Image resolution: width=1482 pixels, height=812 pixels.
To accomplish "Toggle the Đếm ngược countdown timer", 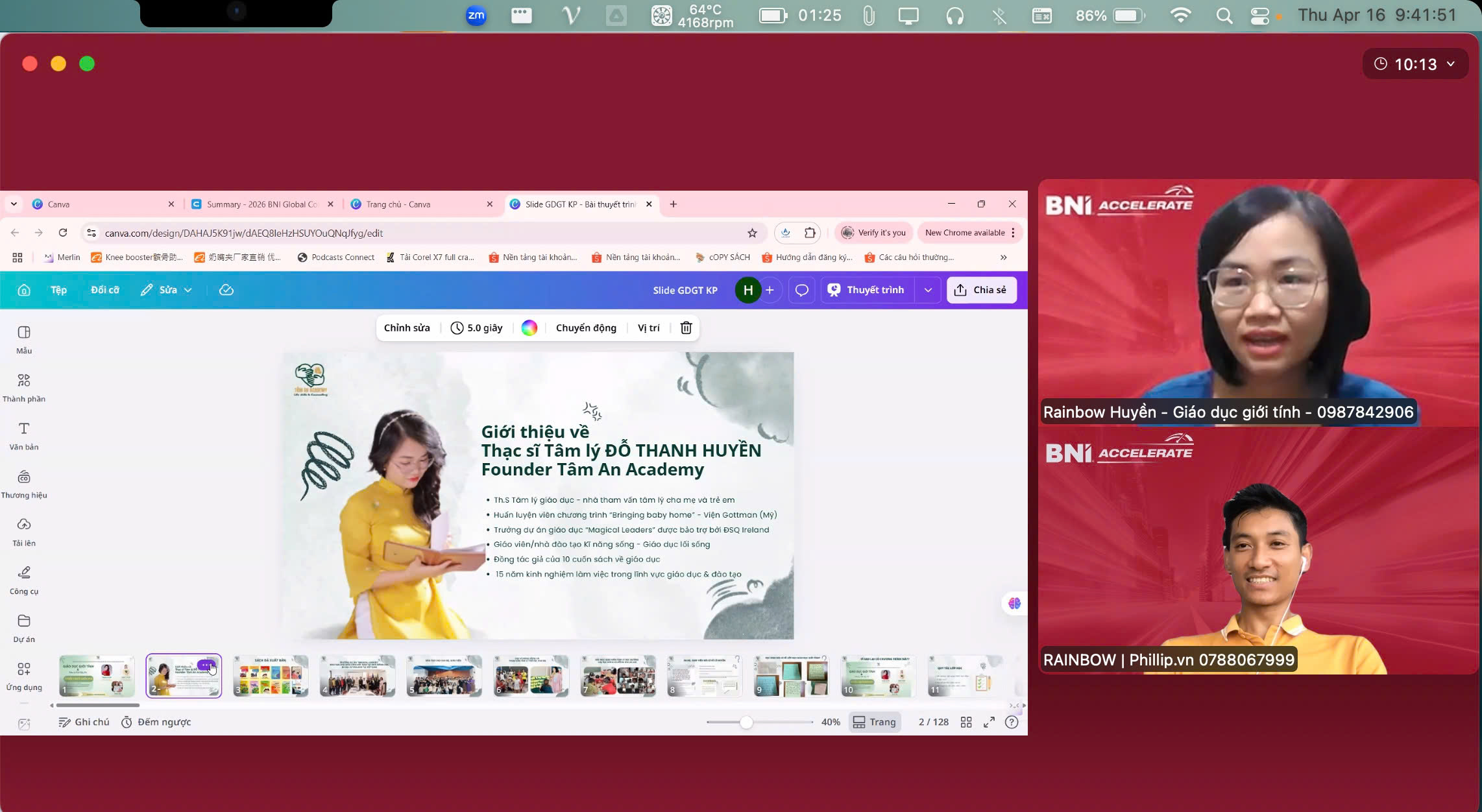I will coord(156,722).
